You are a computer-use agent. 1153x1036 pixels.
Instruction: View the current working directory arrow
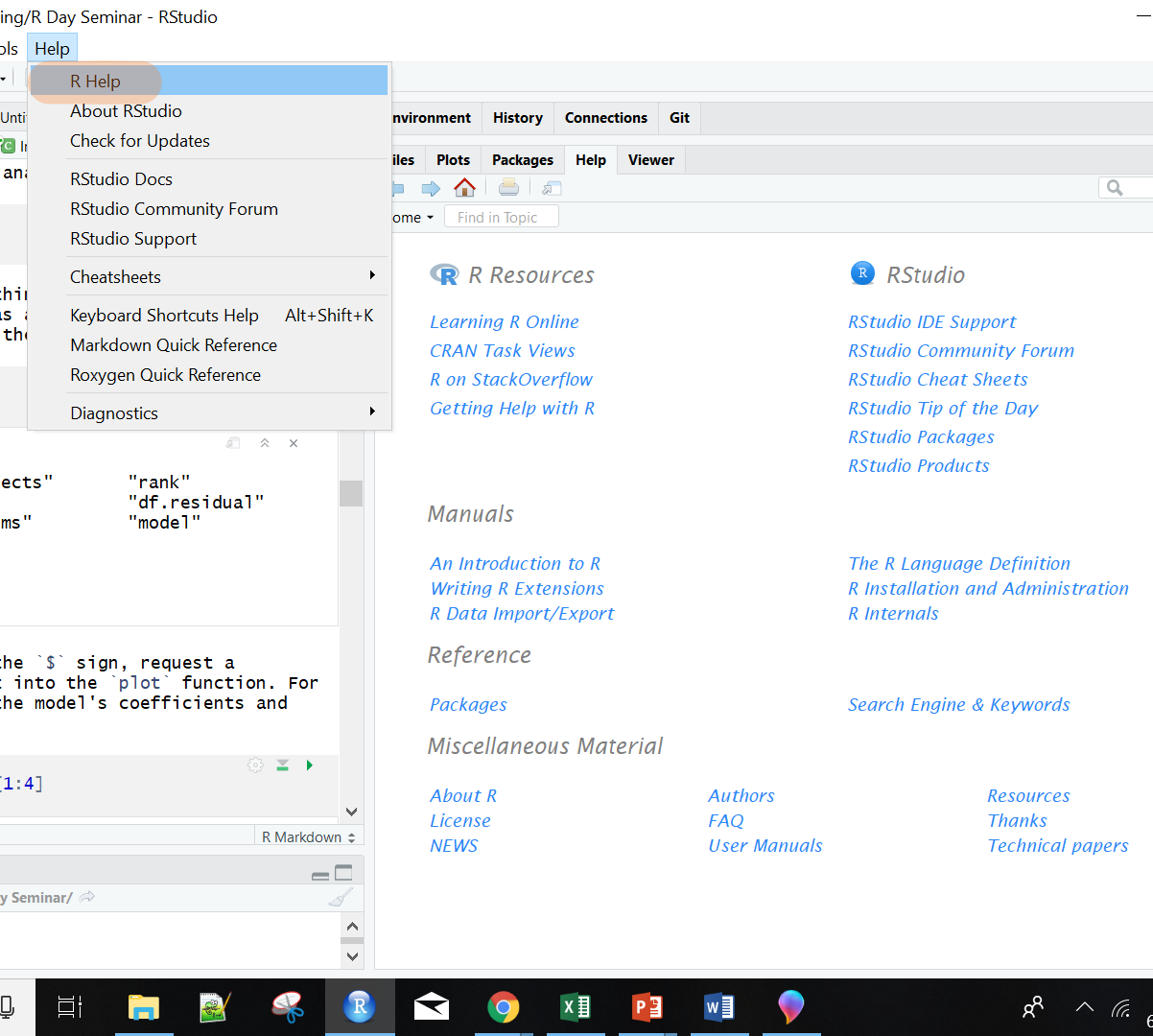point(87,897)
